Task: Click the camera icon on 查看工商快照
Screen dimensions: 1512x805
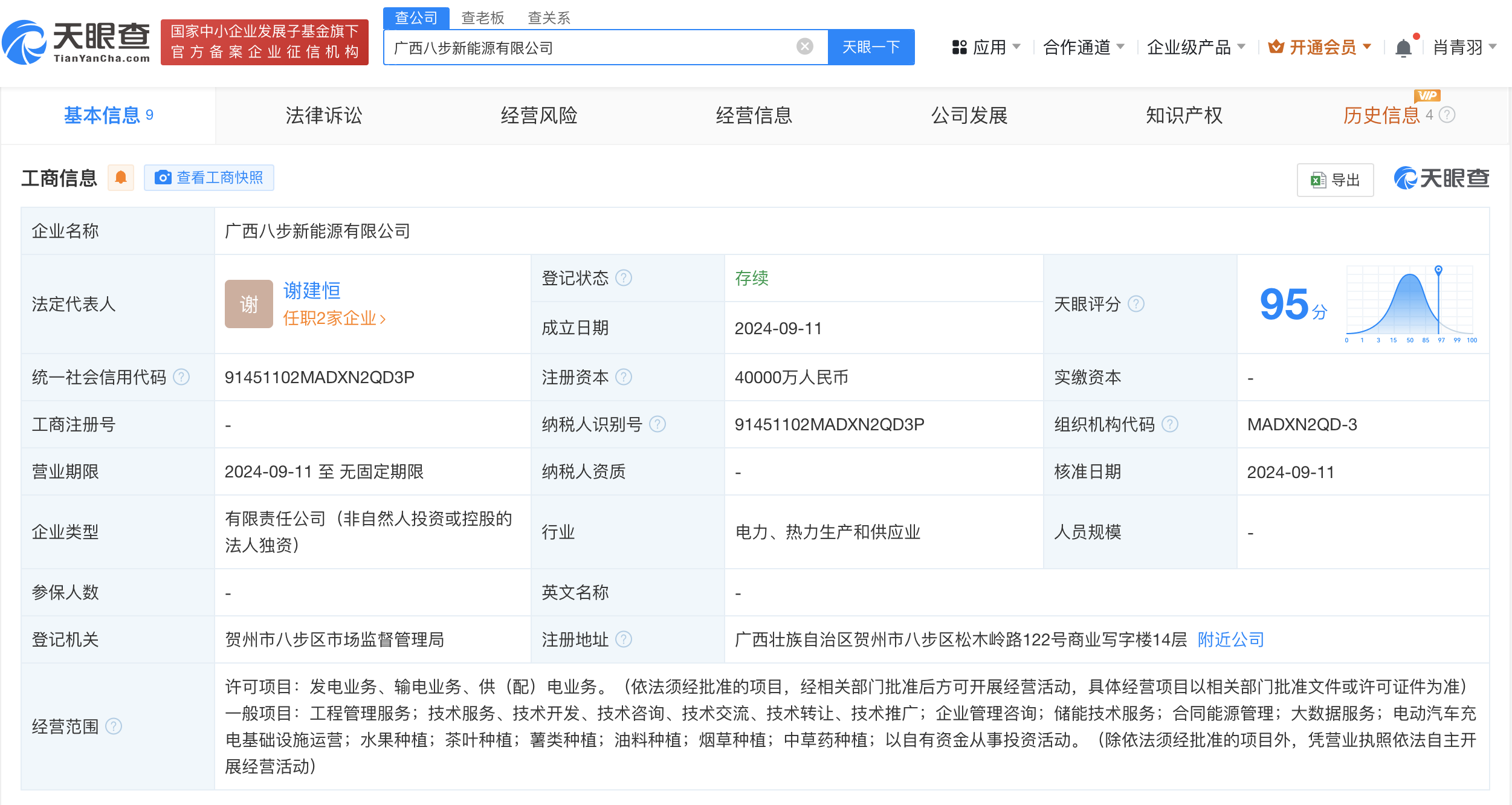Action: click(x=162, y=178)
